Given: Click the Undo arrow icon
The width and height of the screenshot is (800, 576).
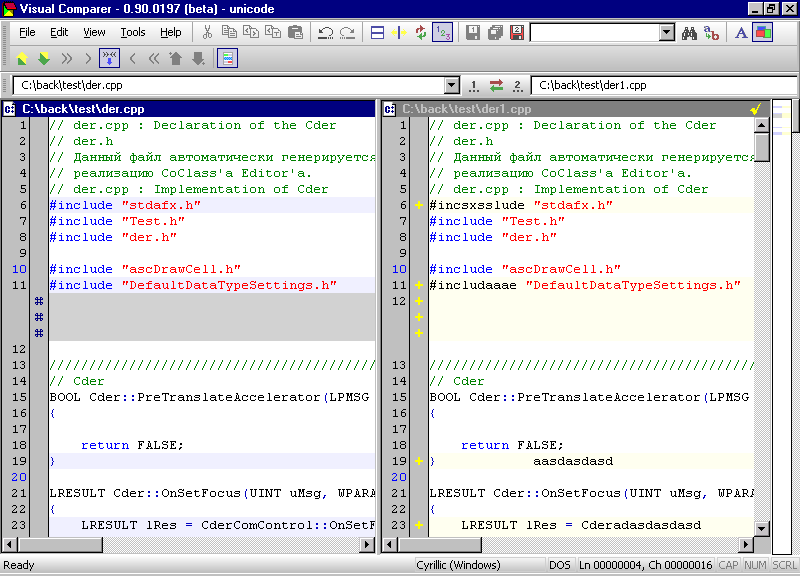Looking at the screenshot, I should point(325,32).
